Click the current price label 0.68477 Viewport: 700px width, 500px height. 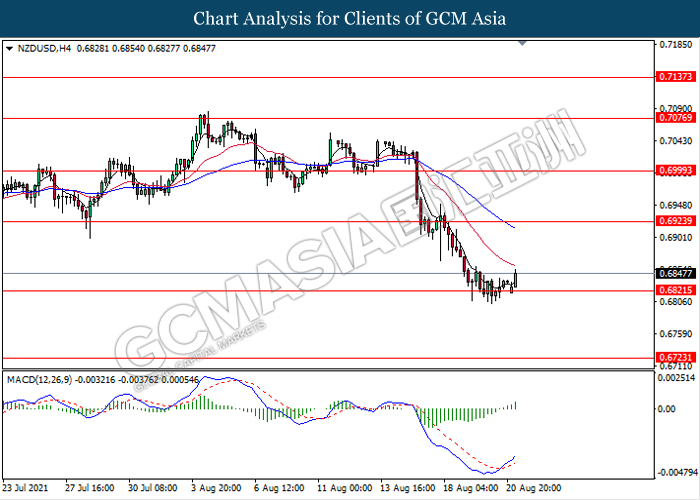pos(675,273)
